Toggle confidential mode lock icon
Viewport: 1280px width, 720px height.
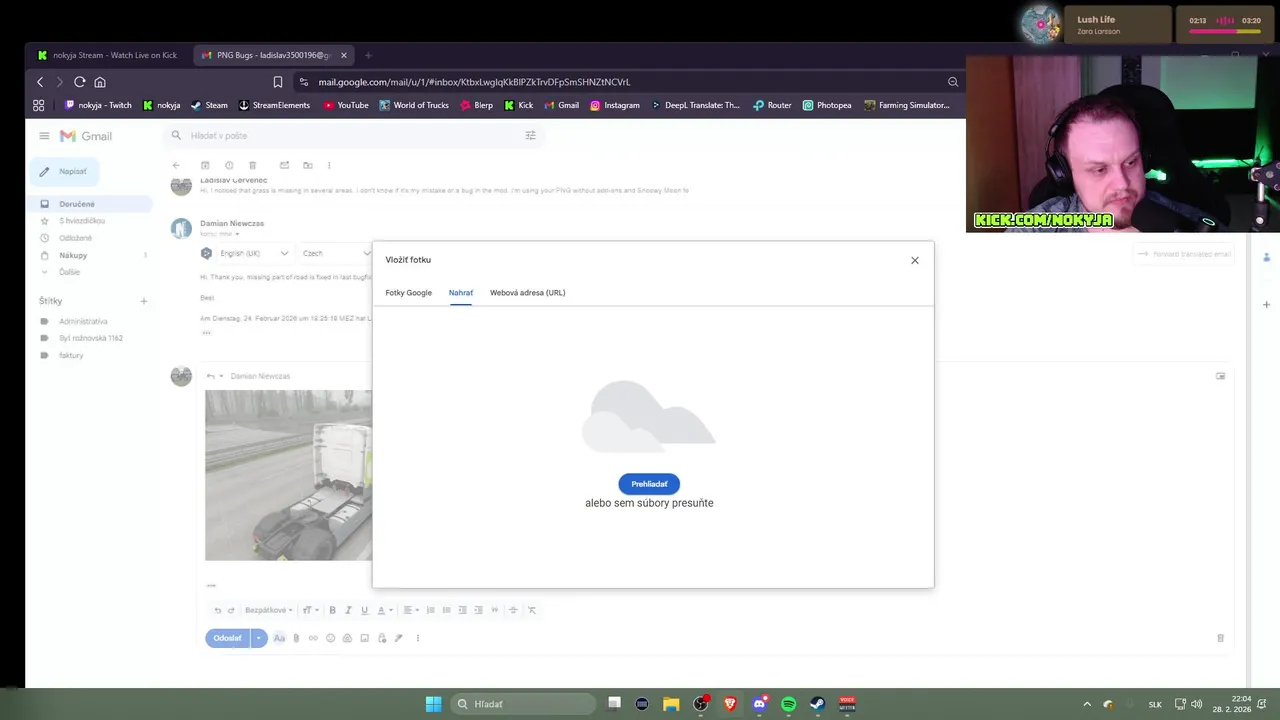(382, 638)
